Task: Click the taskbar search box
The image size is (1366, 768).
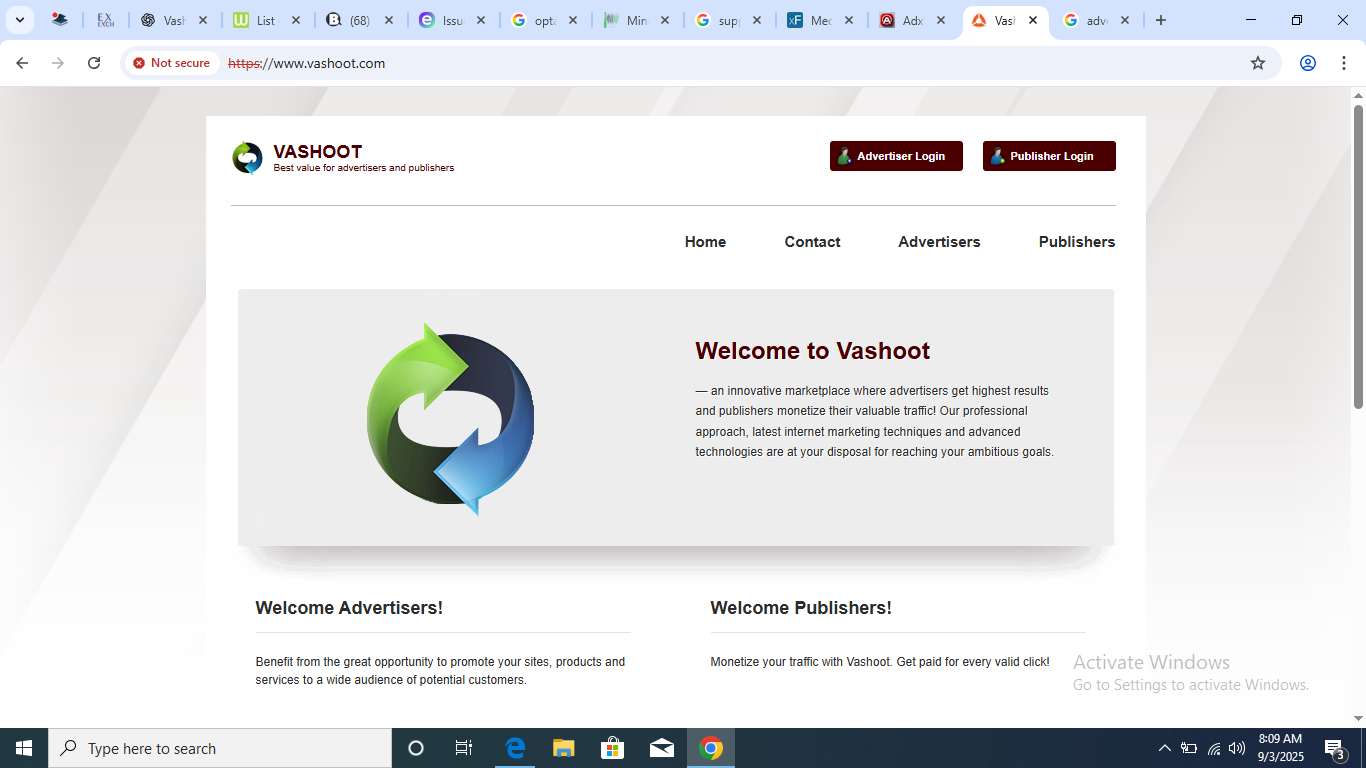Action: click(220, 748)
